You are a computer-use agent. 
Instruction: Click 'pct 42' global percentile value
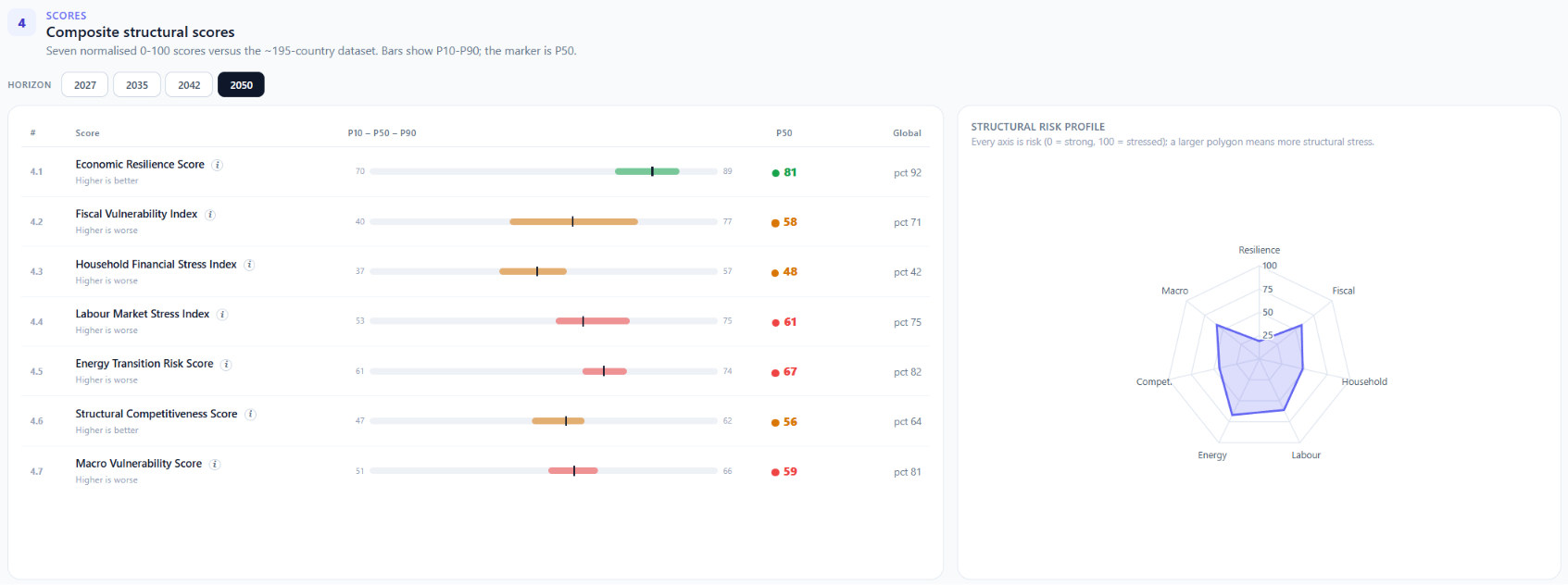[x=908, y=273]
